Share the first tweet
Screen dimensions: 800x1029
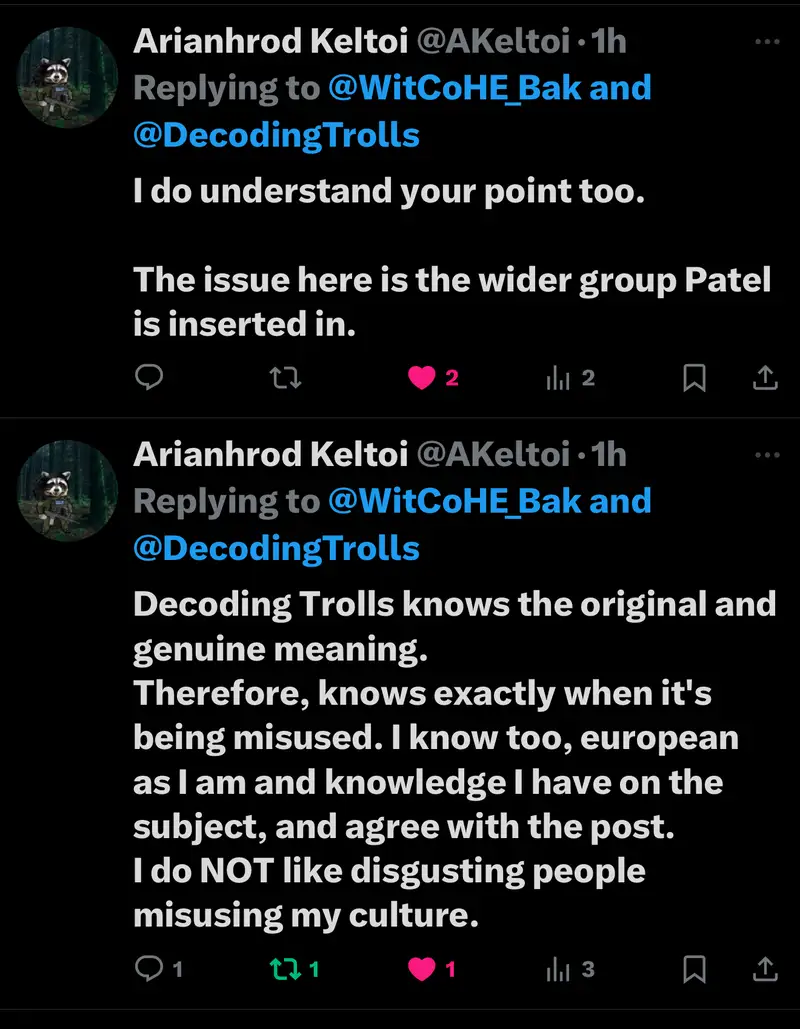[764, 378]
